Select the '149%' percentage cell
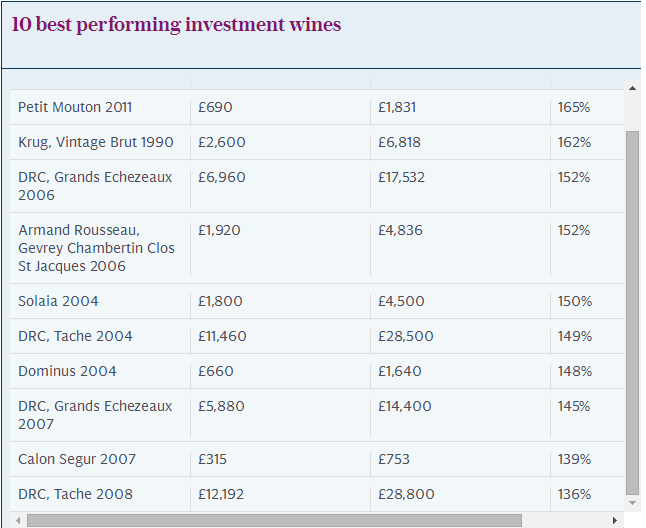 click(x=587, y=336)
